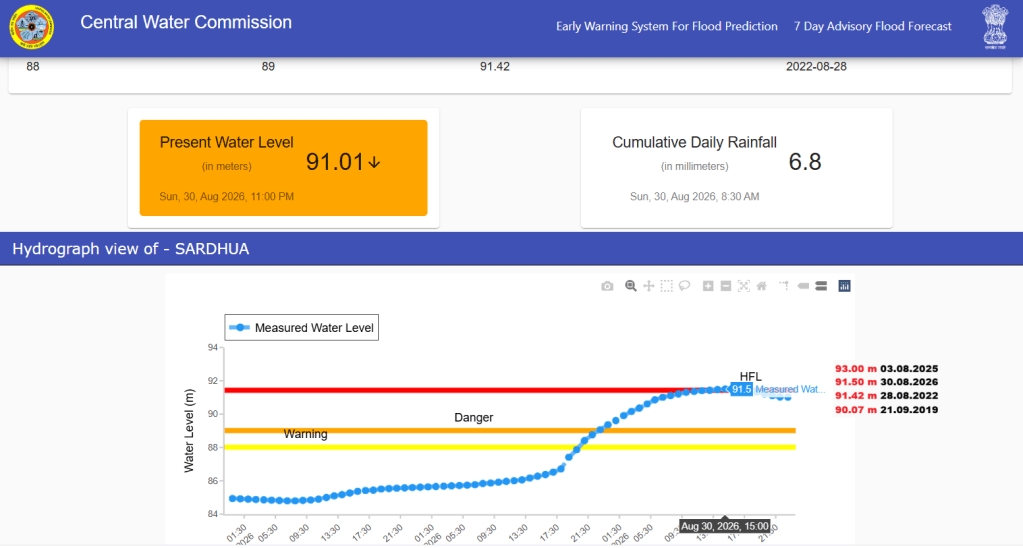The width and height of the screenshot is (1023, 548).
Task: Click the Zoom out minus icon
Action: (x=725, y=286)
